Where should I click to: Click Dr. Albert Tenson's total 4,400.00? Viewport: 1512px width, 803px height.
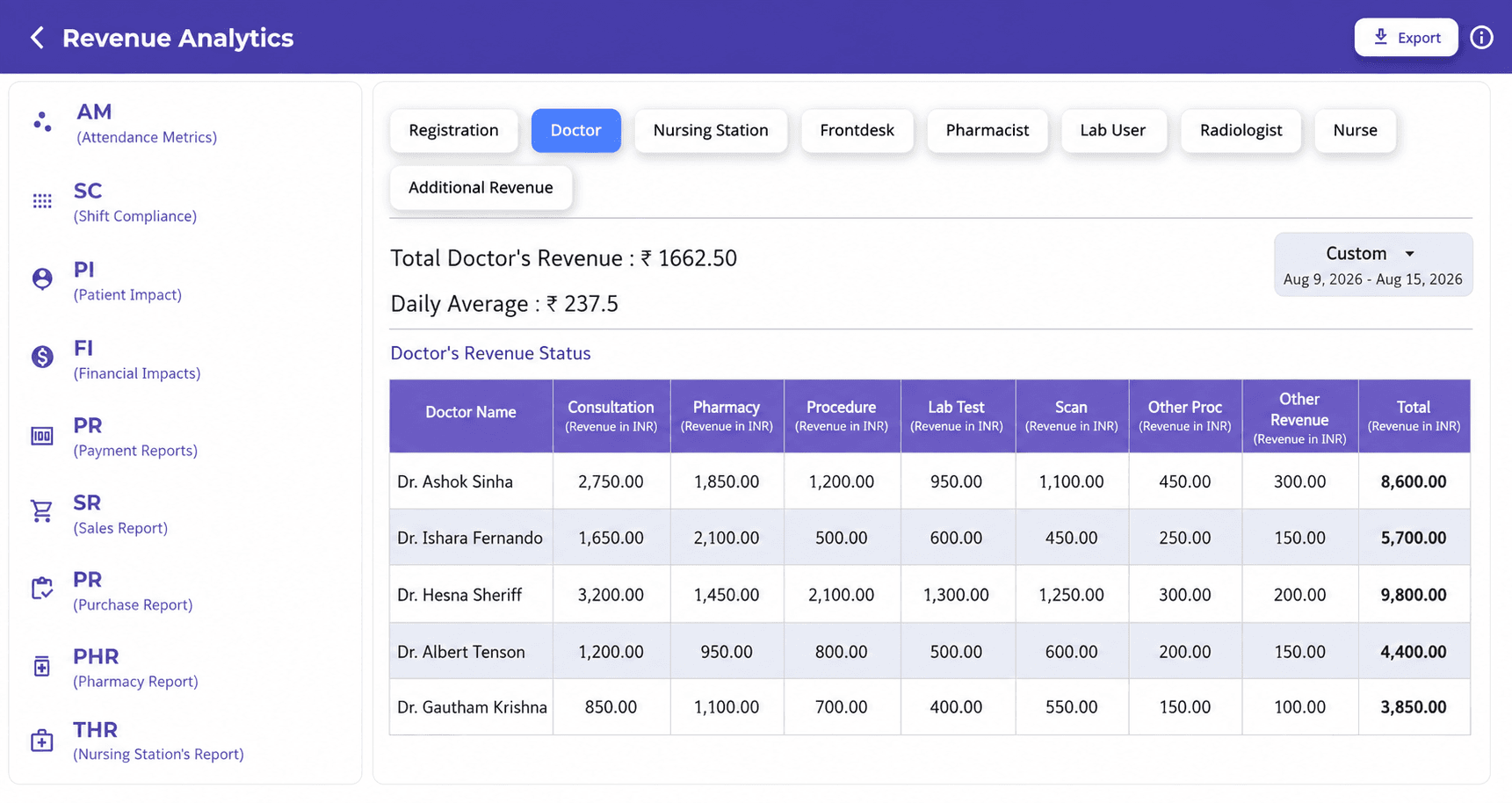1414,652
